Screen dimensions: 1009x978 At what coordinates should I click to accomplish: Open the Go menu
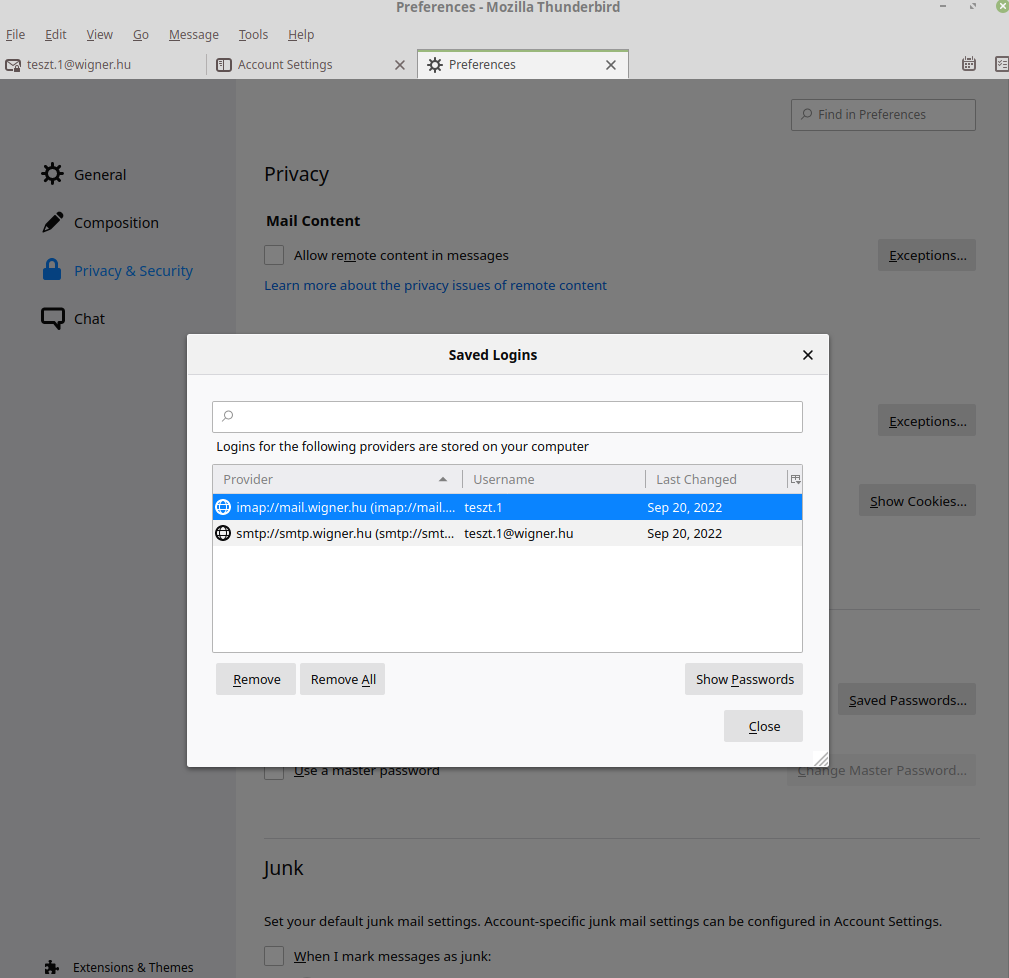[x=140, y=35]
